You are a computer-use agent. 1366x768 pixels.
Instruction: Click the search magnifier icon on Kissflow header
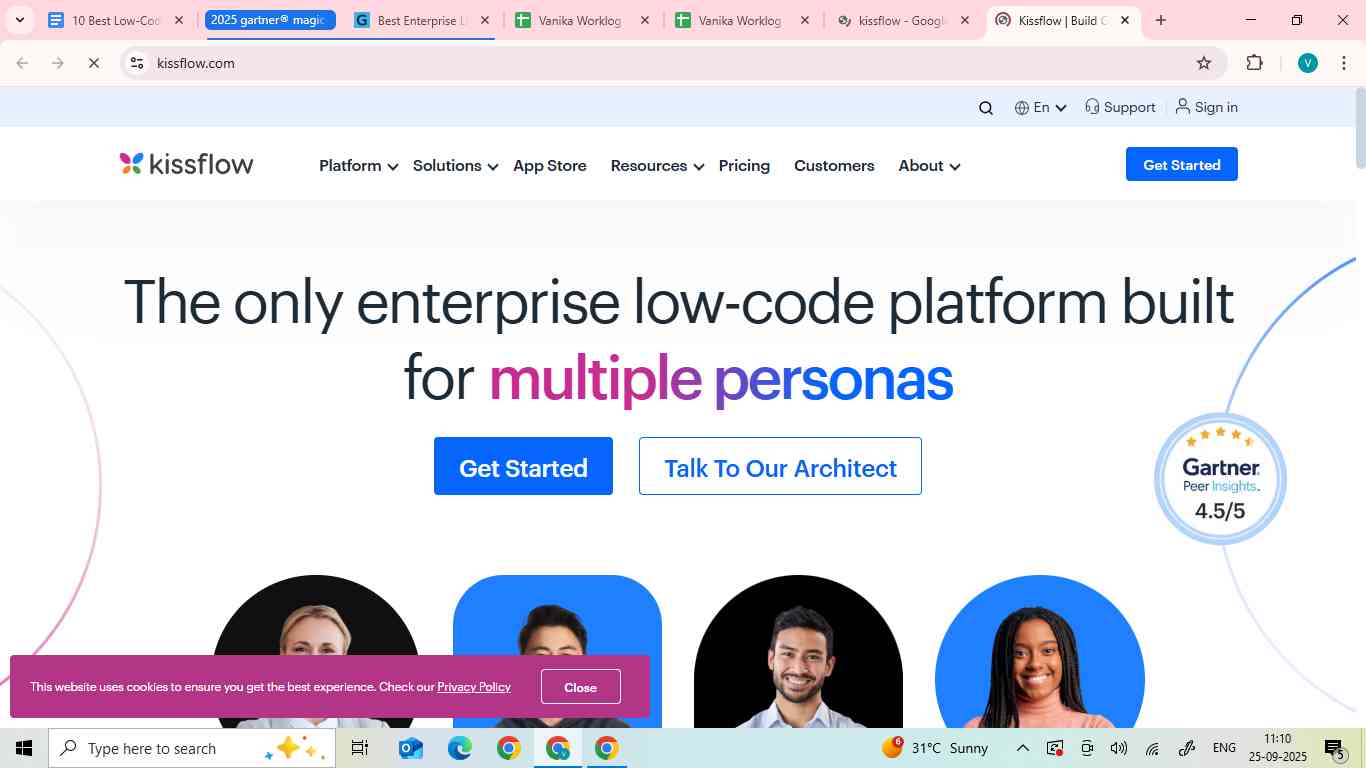pos(986,108)
